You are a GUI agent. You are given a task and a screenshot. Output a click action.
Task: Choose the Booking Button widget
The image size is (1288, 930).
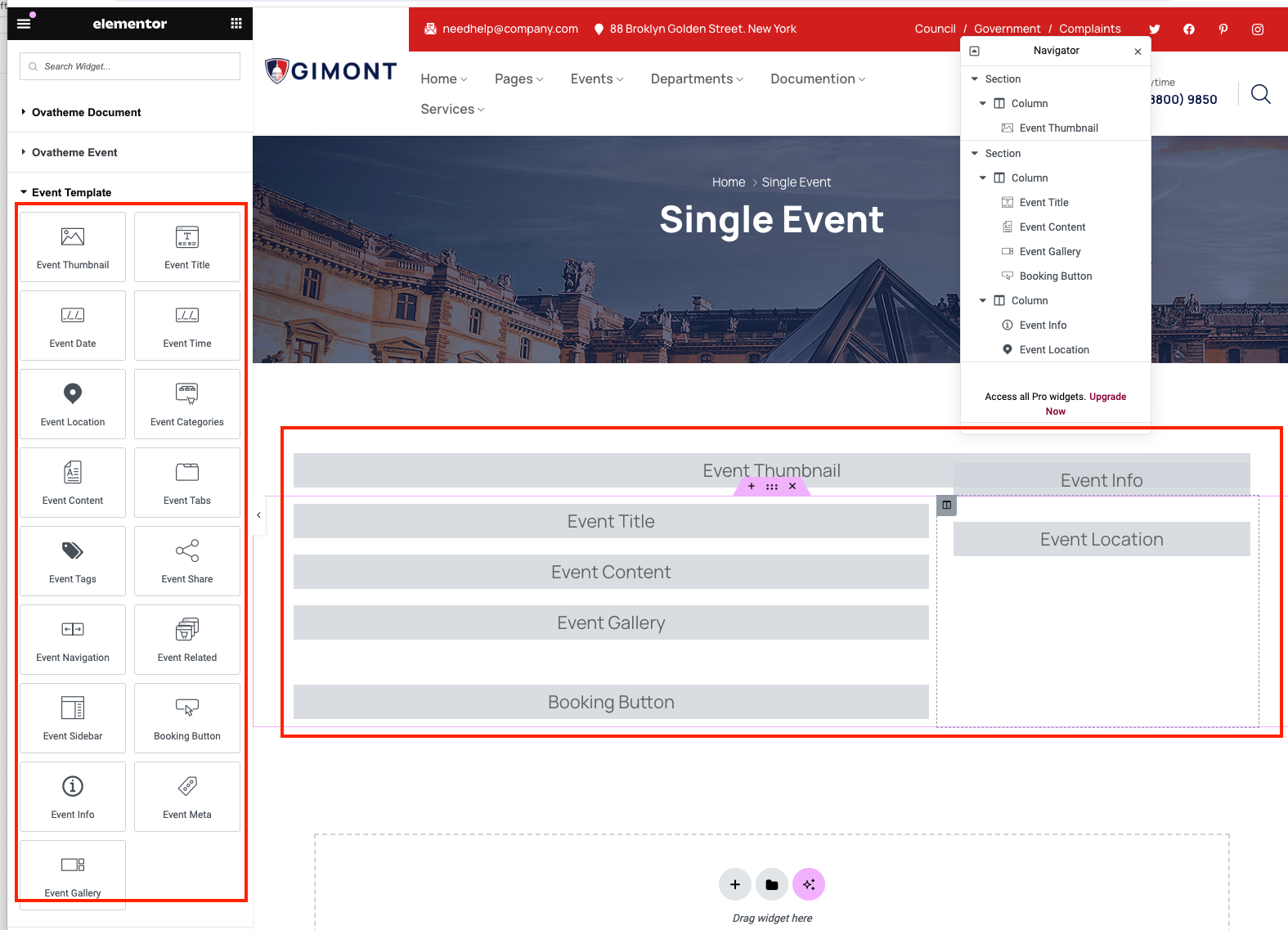(x=187, y=718)
